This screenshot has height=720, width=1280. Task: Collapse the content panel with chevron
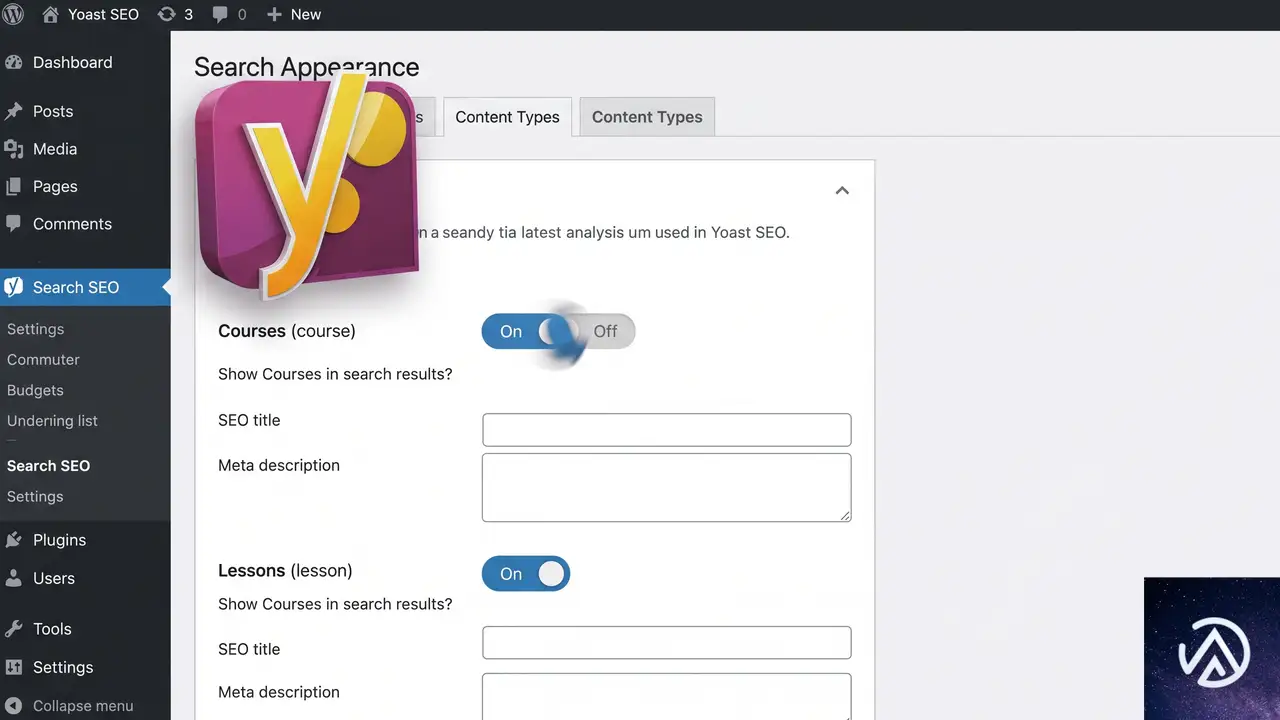coord(842,190)
